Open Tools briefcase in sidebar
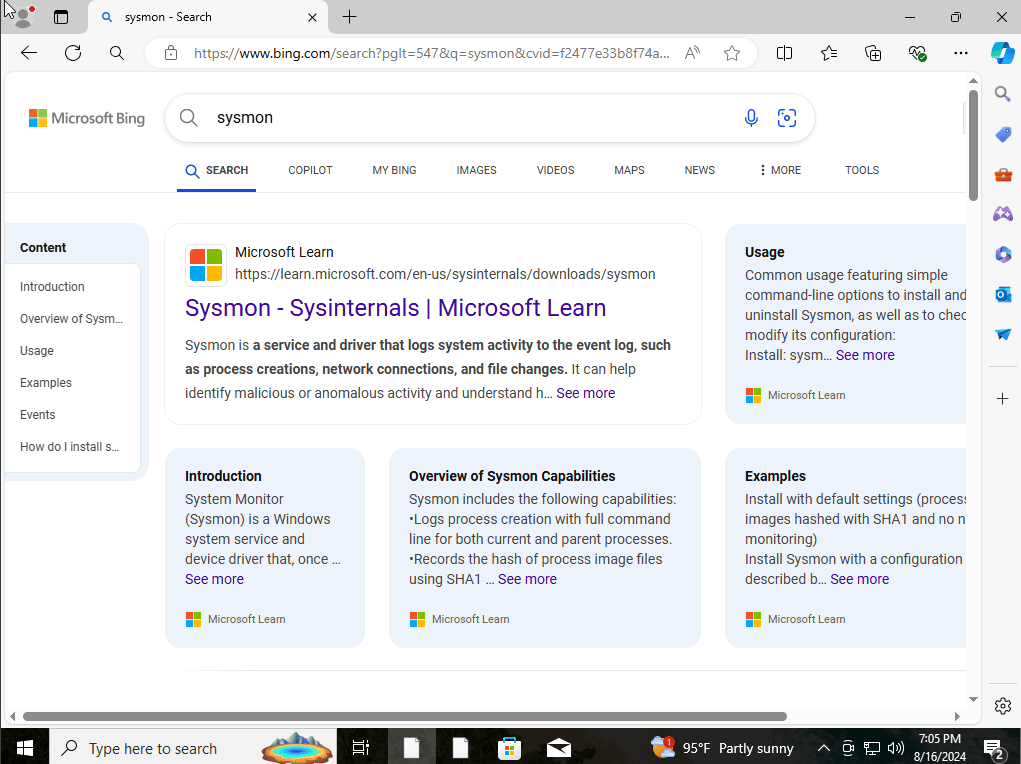The image size is (1021, 764). [1003, 175]
